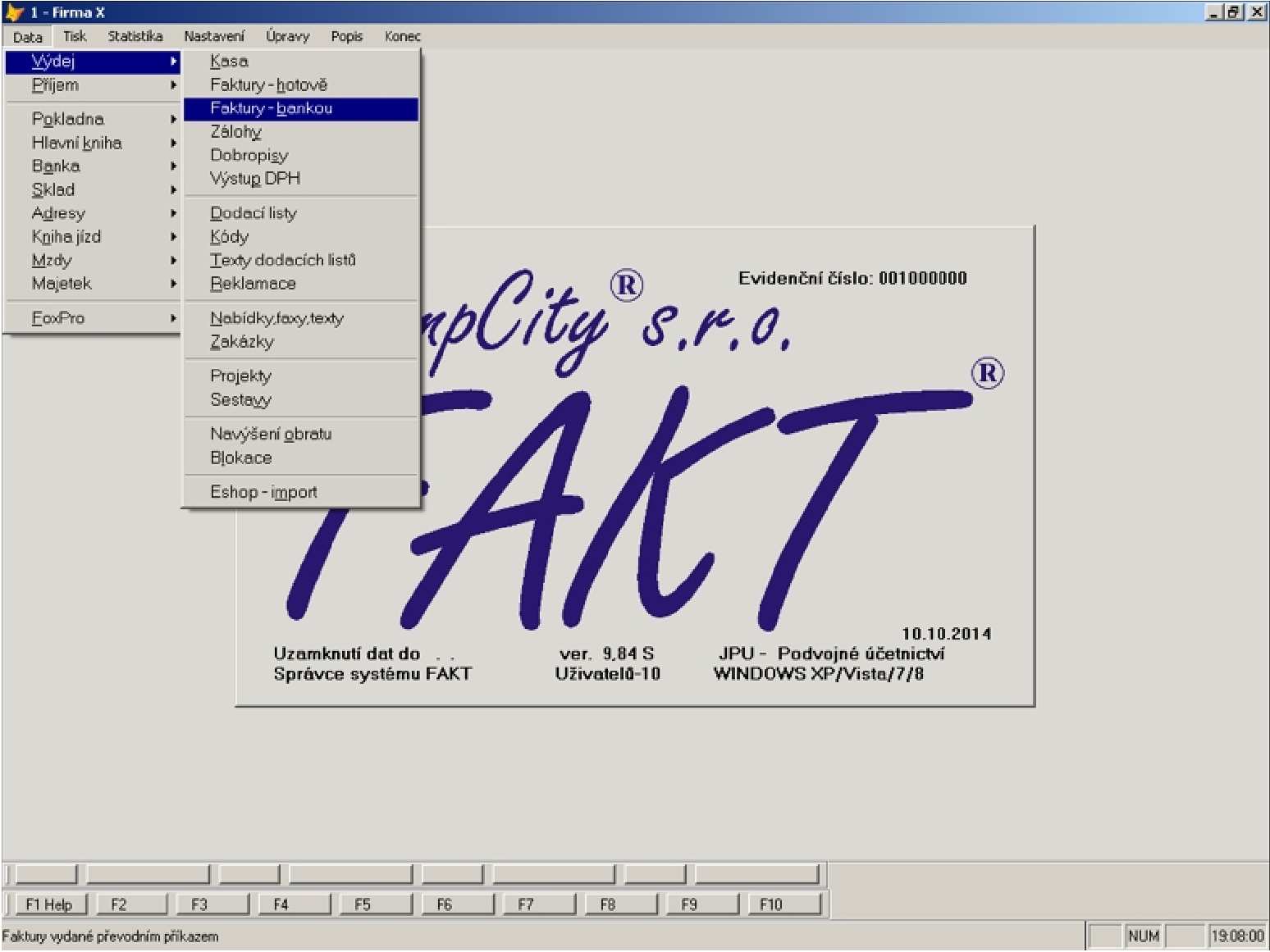Open Reklamace entry
This screenshot has width=1270, height=952.
point(301,284)
